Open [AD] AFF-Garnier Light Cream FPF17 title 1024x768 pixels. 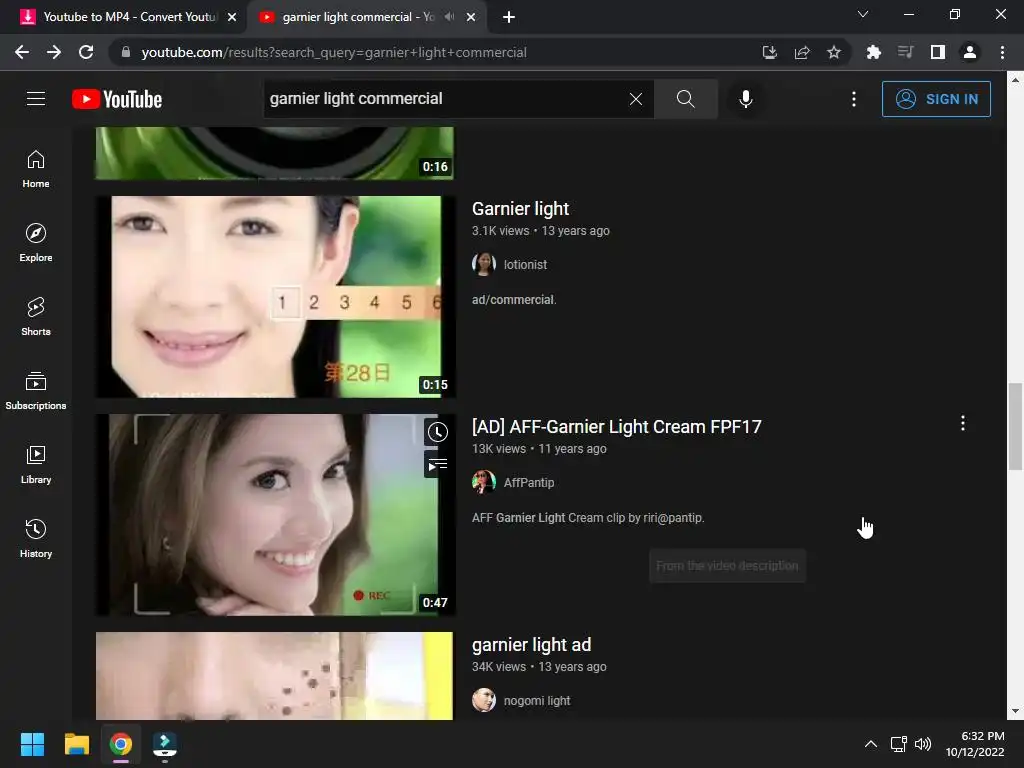click(616, 426)
